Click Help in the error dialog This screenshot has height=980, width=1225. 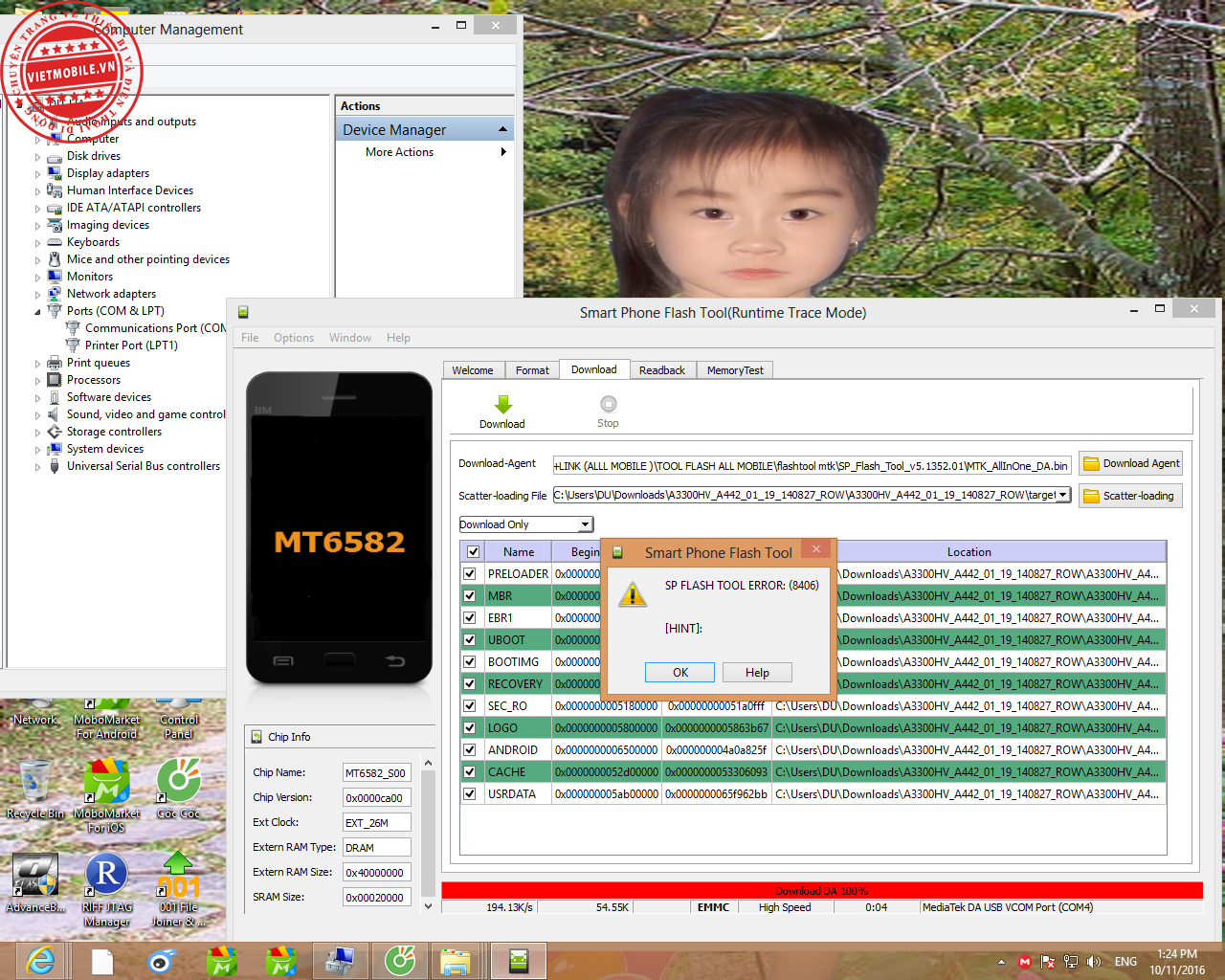(x=757, y=673)
